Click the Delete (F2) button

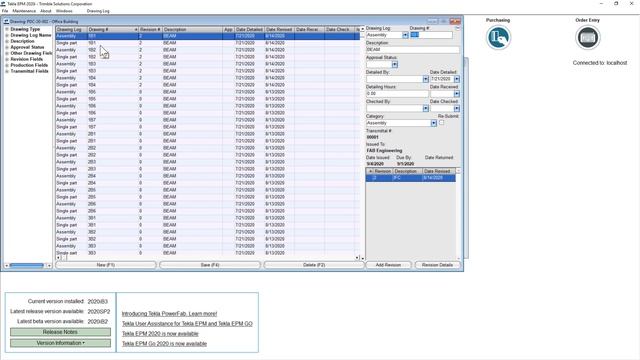pos(314,265)
